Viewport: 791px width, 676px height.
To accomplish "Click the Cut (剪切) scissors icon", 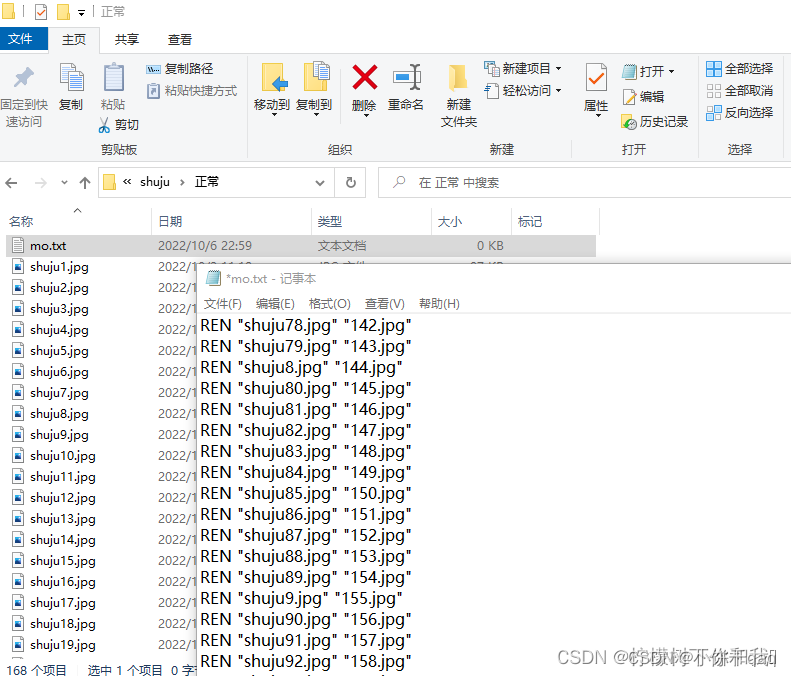I will tap(104, 125).
